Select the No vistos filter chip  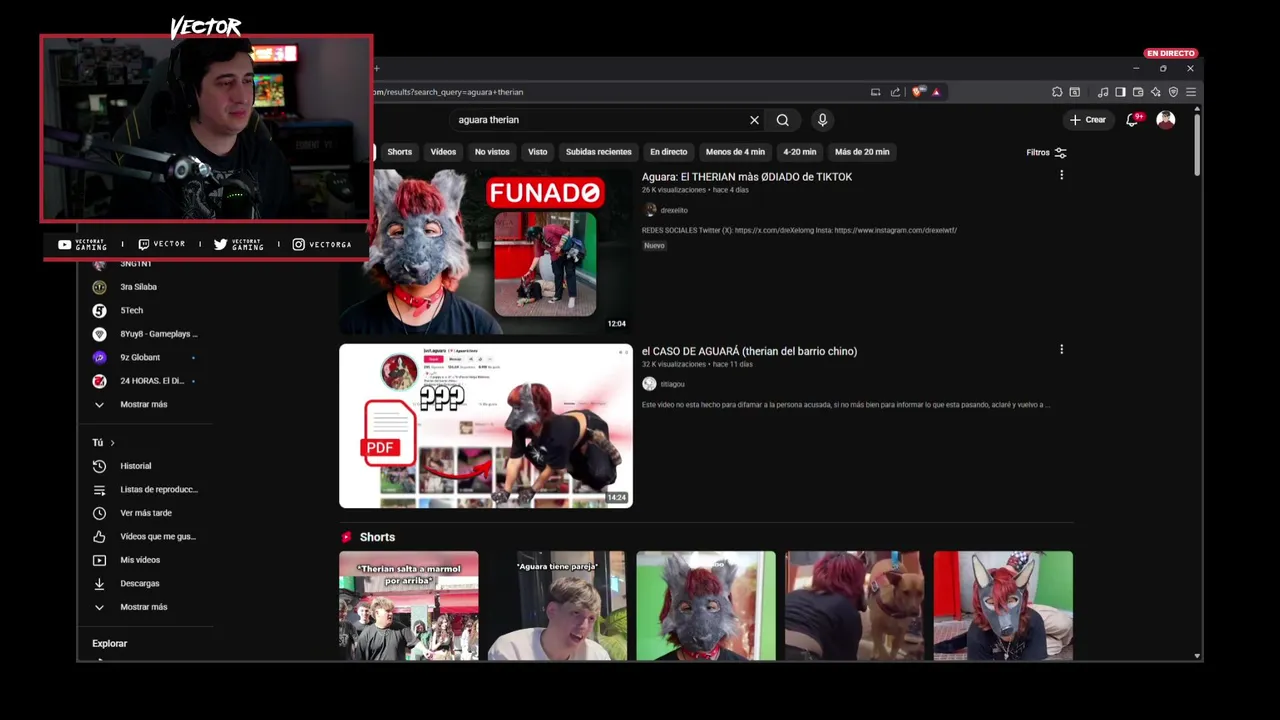tap(492, 152)
